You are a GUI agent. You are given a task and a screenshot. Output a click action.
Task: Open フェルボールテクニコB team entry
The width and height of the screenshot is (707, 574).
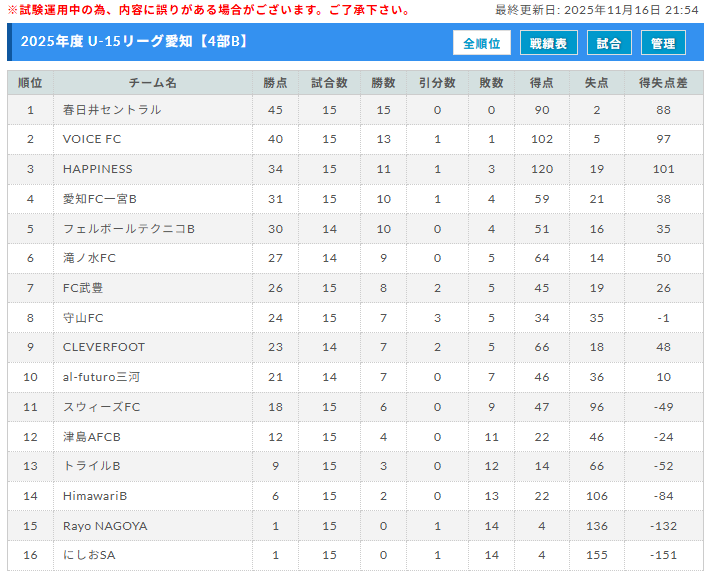tap(128, 229)
